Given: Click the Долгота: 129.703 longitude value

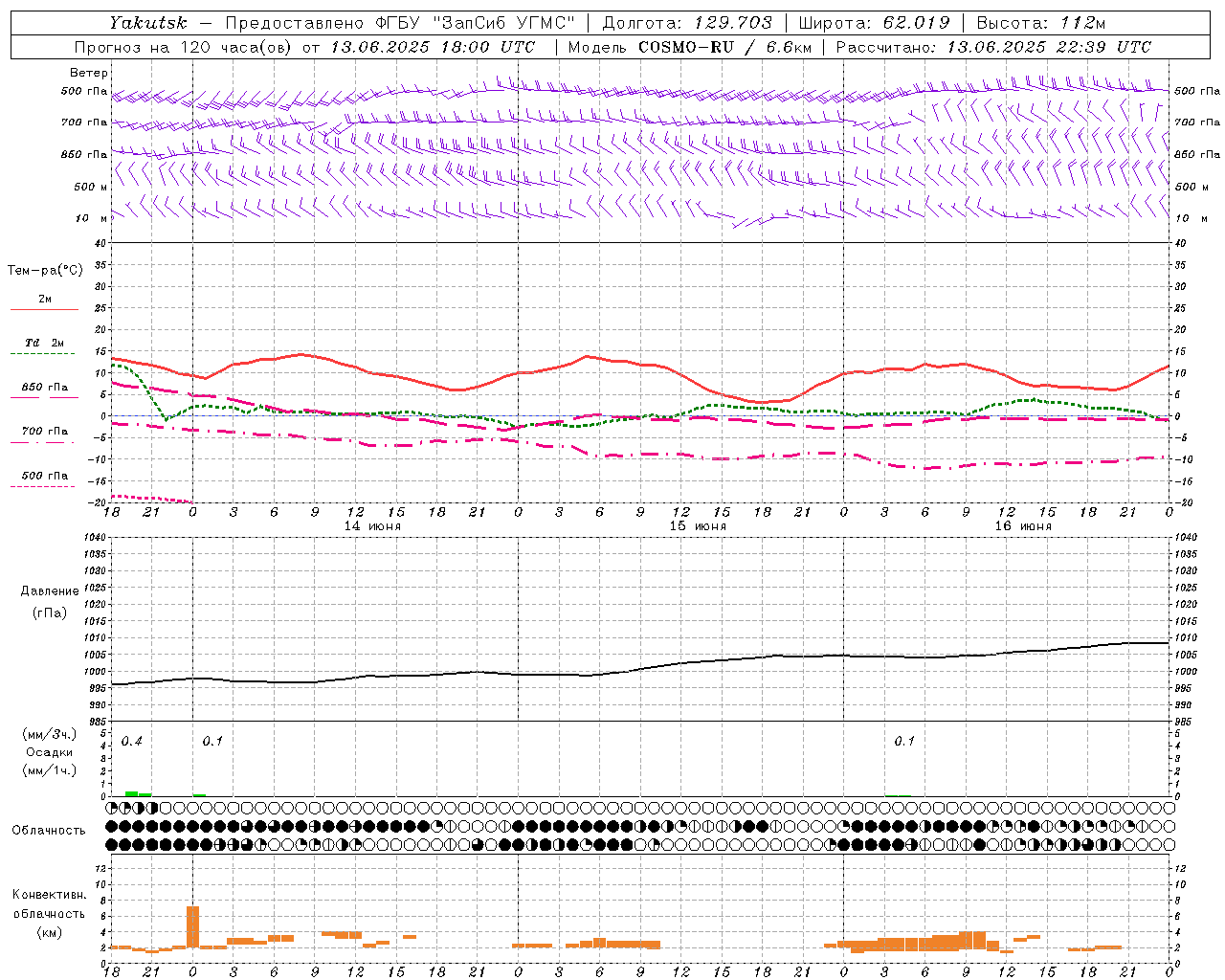Looking at the screenshot, I should [687, 23].
